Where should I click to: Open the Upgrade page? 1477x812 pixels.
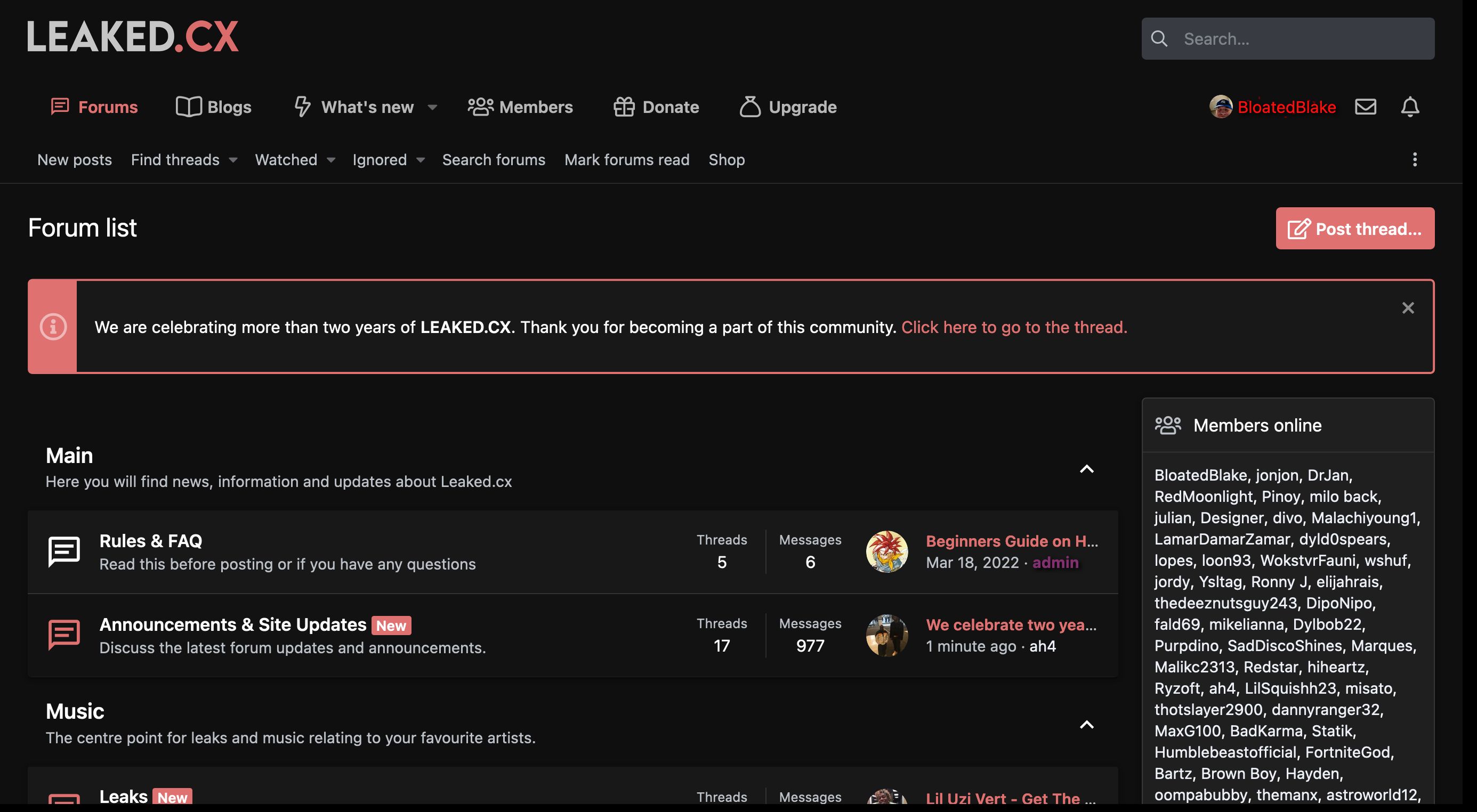(788, 107)
